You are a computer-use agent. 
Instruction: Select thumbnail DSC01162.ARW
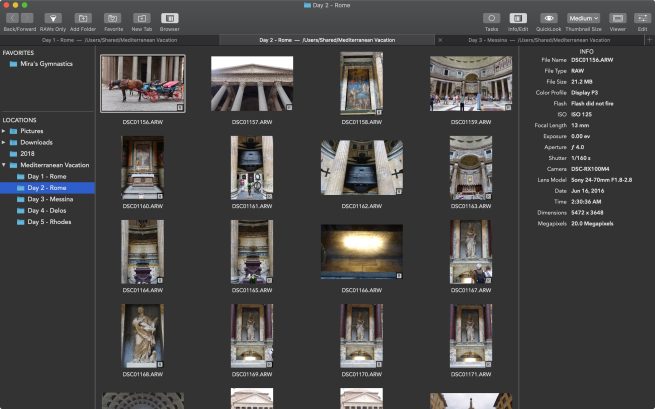pos(362,168)
